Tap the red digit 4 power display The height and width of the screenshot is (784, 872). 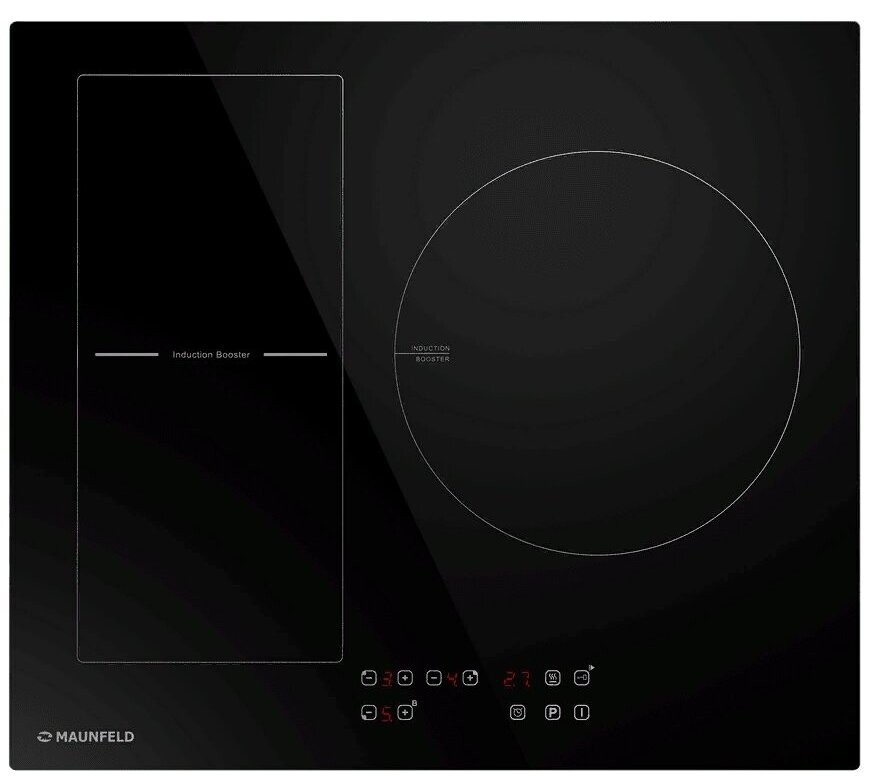point(452,679)
